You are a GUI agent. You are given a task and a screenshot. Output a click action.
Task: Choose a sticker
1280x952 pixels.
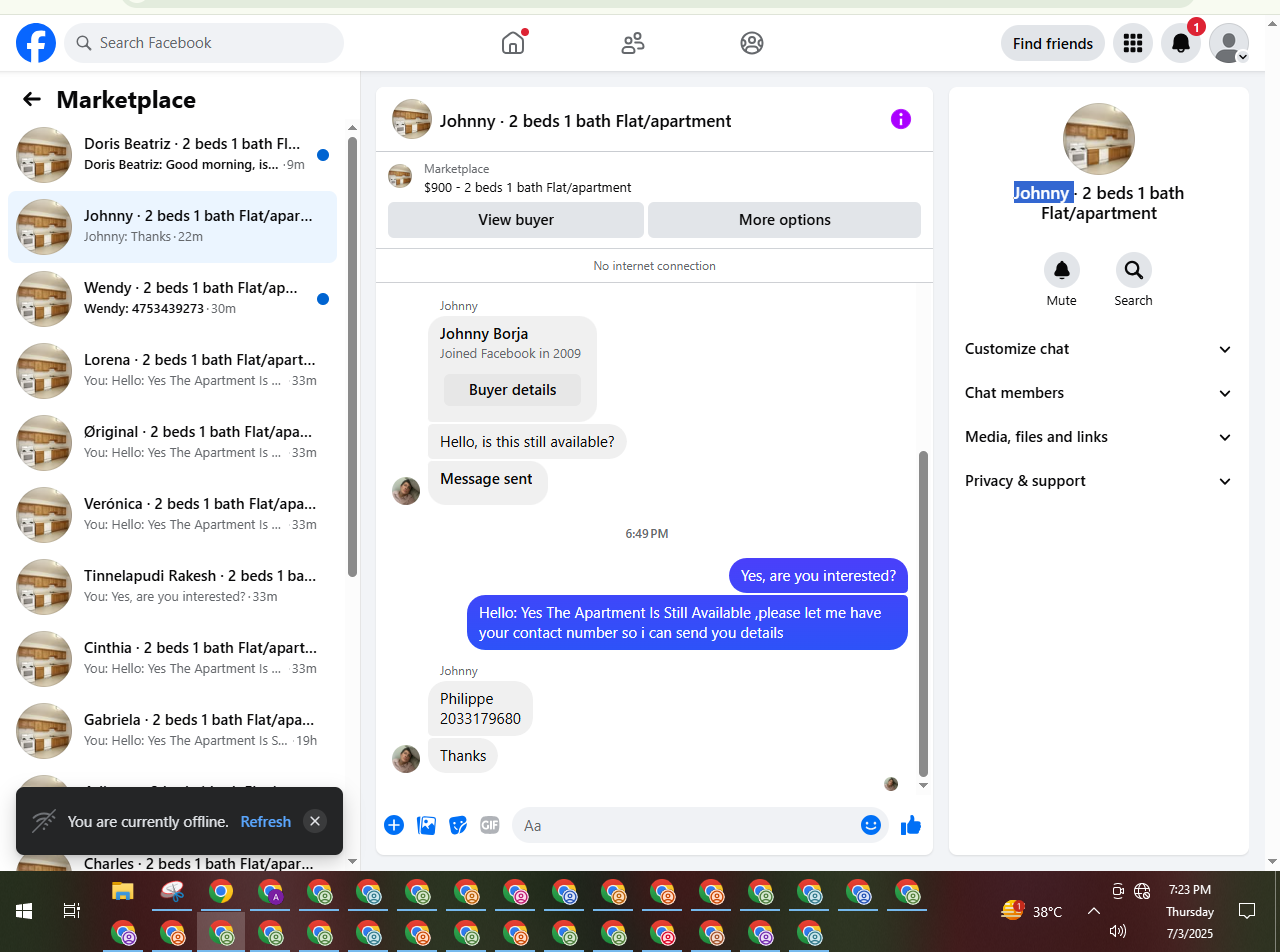click(x=458, y=825)
